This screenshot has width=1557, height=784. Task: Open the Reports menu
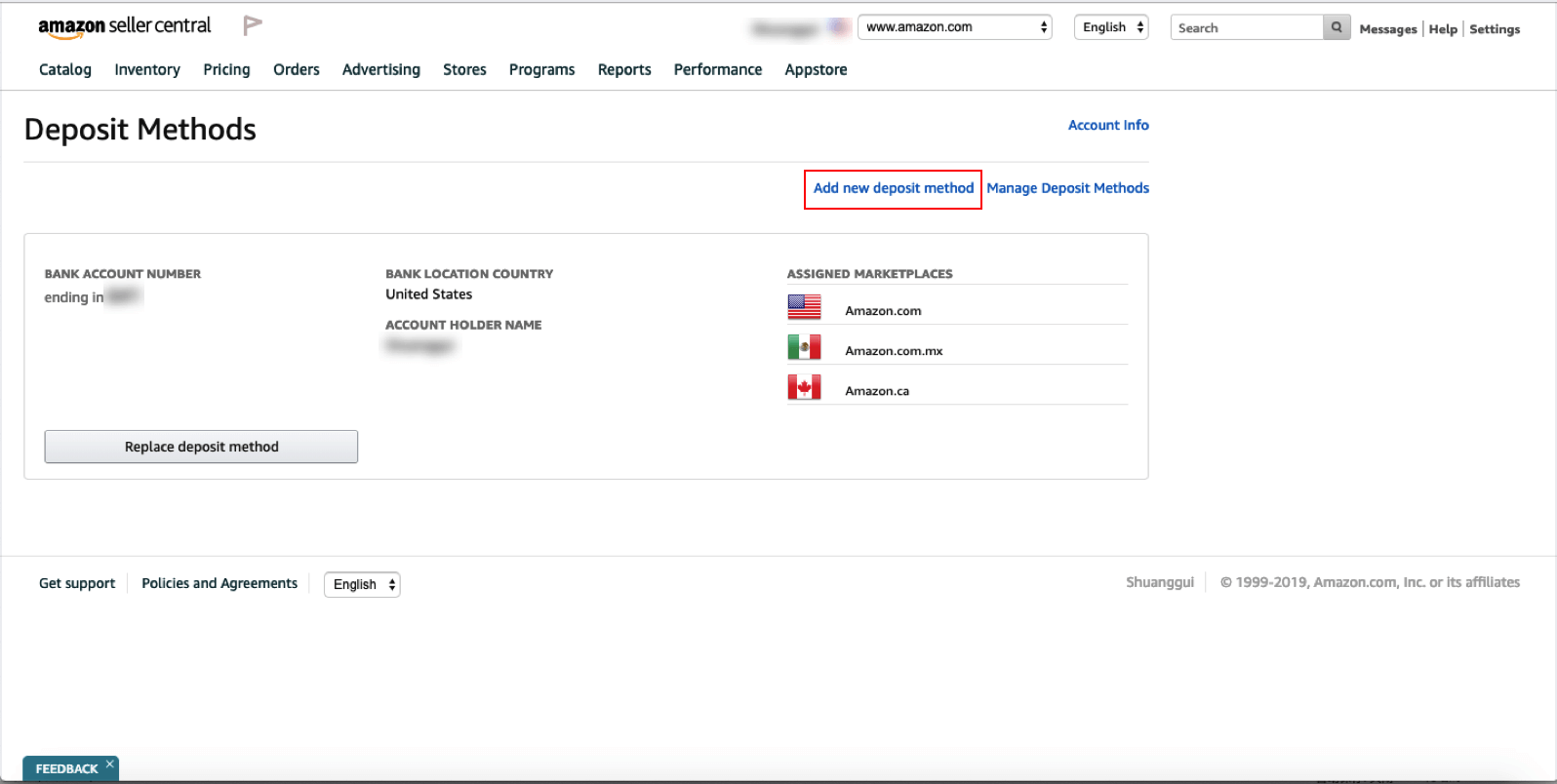tap(624, 69)
